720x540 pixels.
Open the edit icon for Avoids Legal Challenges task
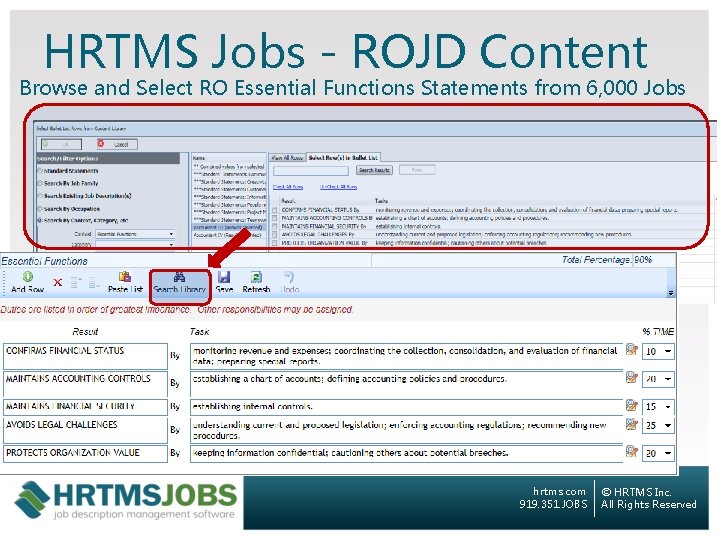tap(632, 424)
